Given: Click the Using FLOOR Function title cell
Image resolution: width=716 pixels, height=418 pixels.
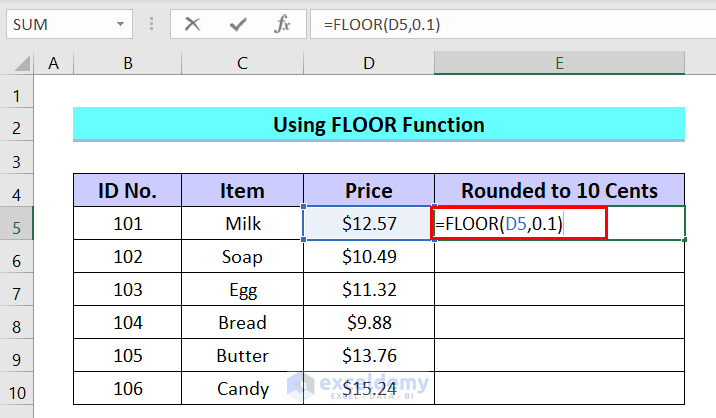Looking at the screenshot, I should click(379, 125).
